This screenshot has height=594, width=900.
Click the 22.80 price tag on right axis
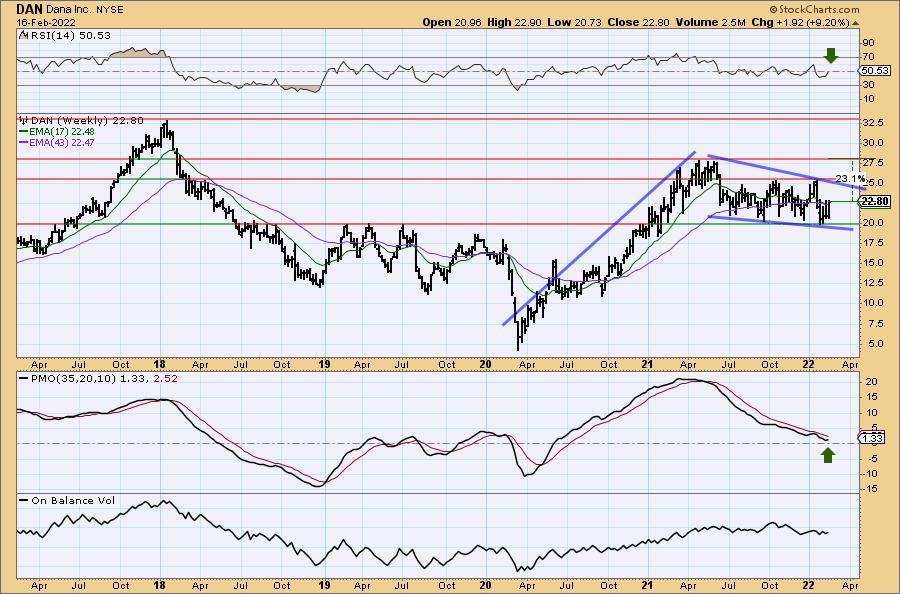(875, 201)
